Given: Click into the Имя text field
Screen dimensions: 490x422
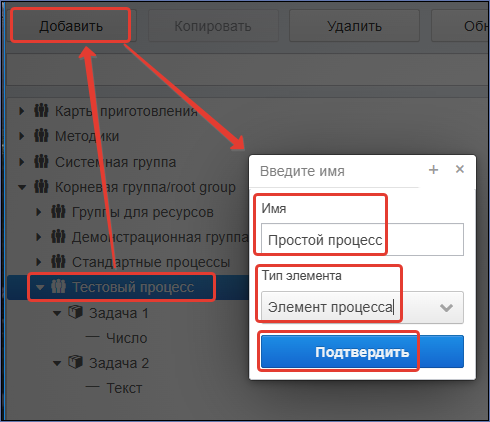Looking at the screenshot, I should [362, 240].
